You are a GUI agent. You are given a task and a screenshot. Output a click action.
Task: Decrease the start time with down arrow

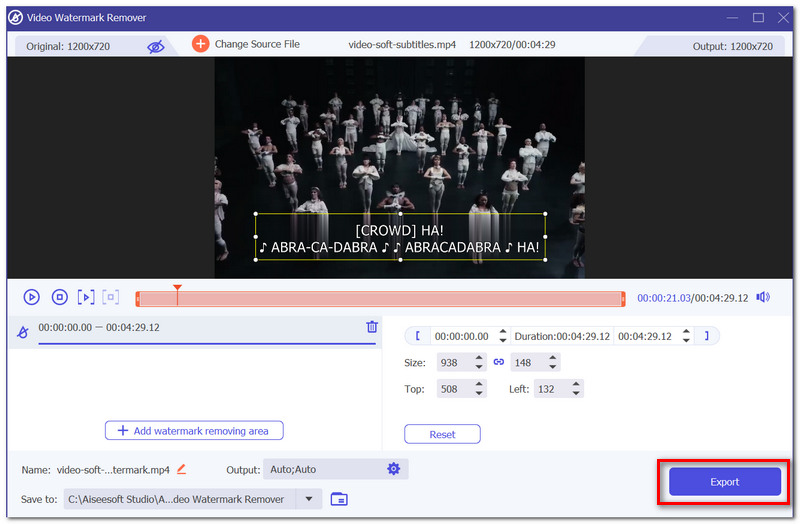pyautogui.click(x=503, y=340)
